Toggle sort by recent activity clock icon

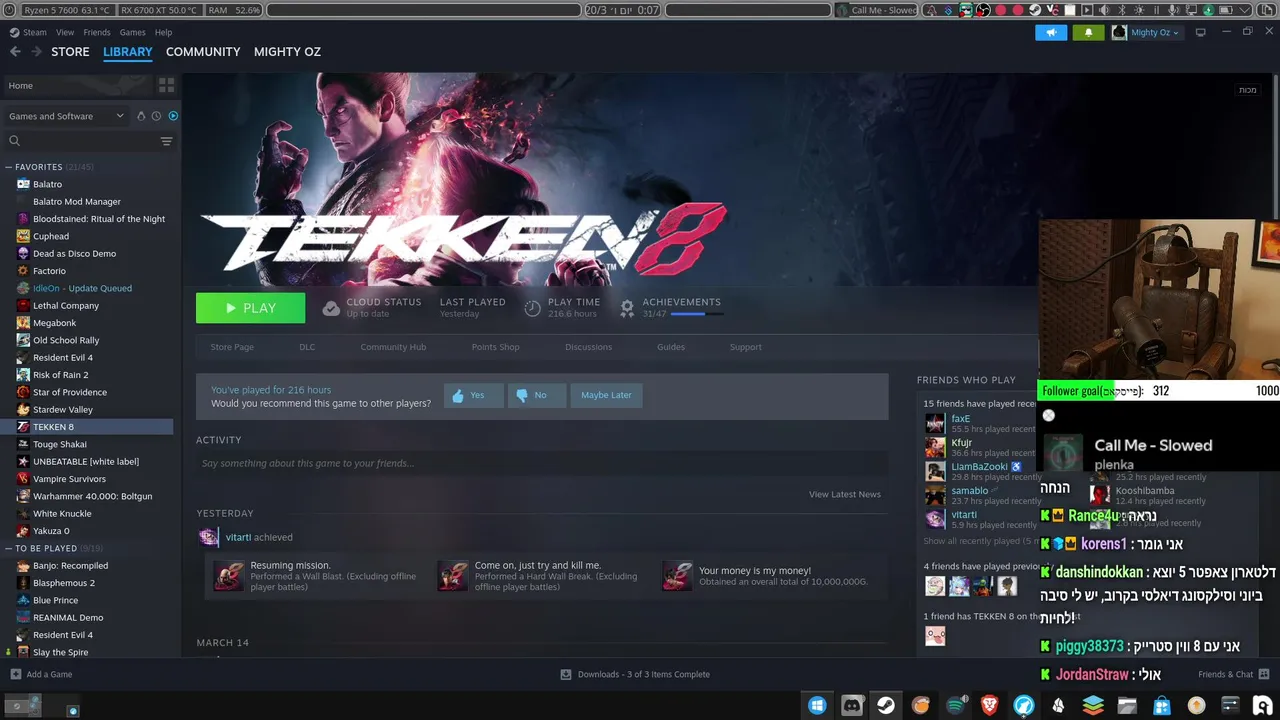point(156,116)
